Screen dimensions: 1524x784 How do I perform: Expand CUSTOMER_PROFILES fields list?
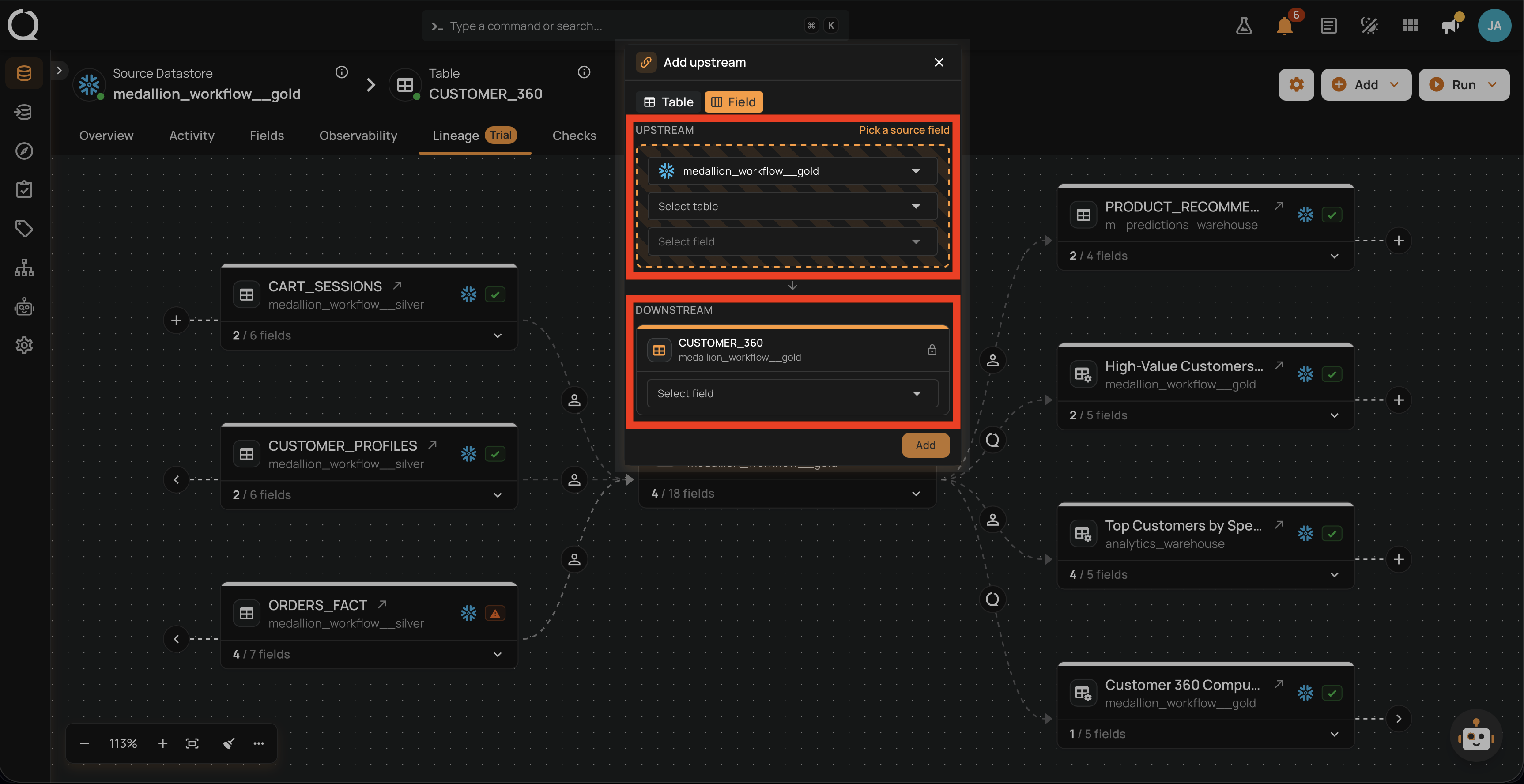click(x=498, y=495)
